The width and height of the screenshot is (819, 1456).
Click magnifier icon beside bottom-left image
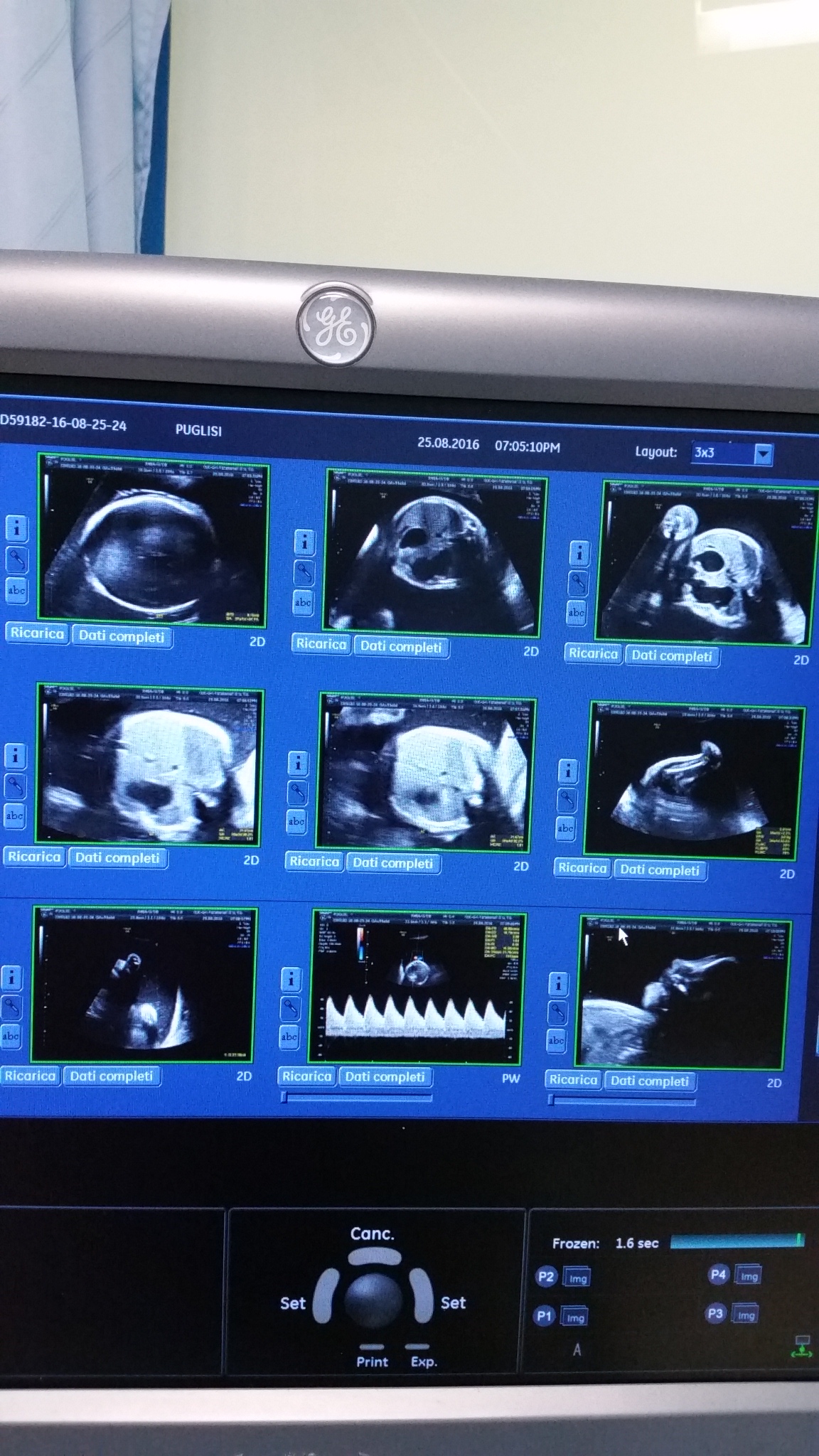click(x=11, y=1007)
